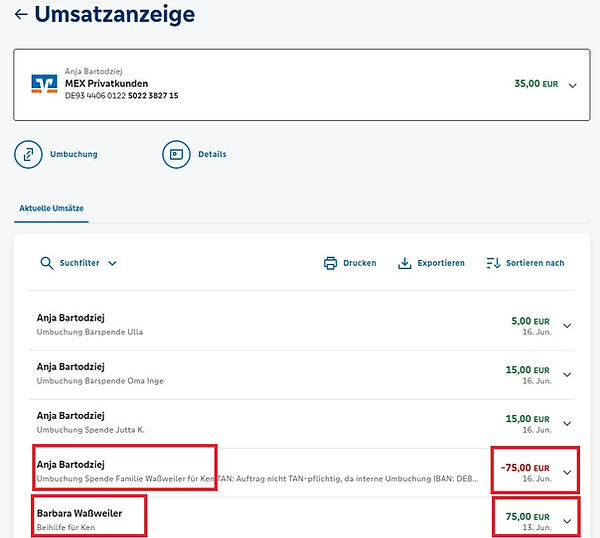This screenshot has width=600, height=538.
Task: Click the back arrow beside Umsatzanzeige
Action: 21,15
